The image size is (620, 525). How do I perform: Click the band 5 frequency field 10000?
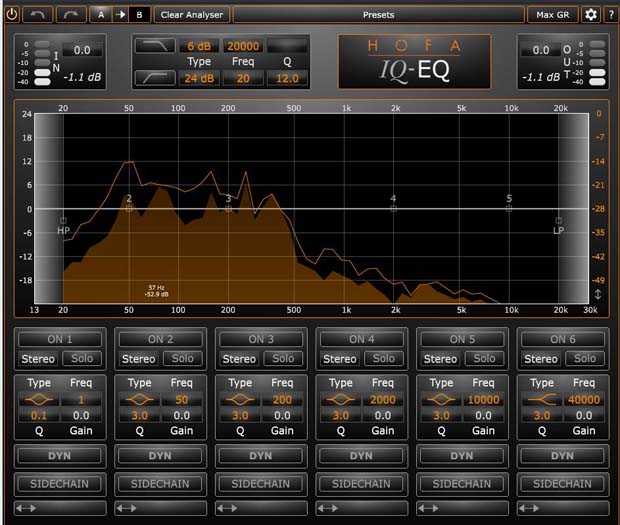coord(483,400)
